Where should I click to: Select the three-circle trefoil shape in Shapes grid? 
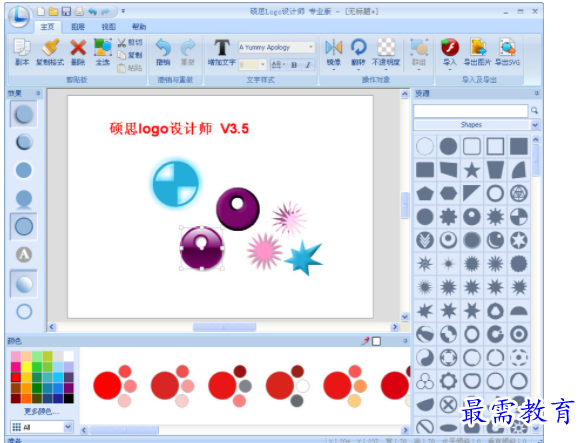(425, 381)
